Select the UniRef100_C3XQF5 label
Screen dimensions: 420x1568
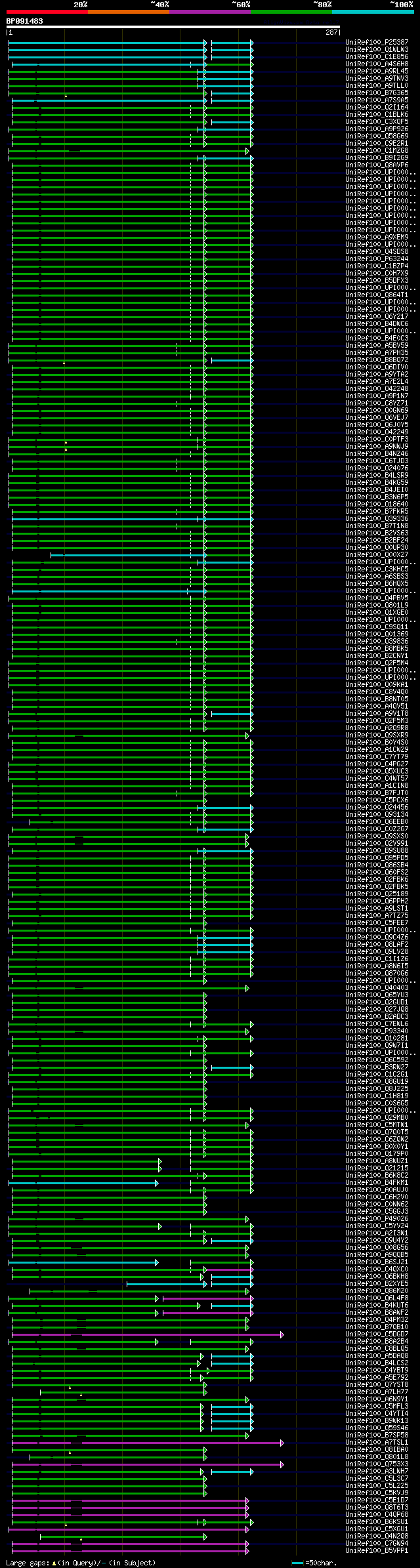tap(377, 122)
